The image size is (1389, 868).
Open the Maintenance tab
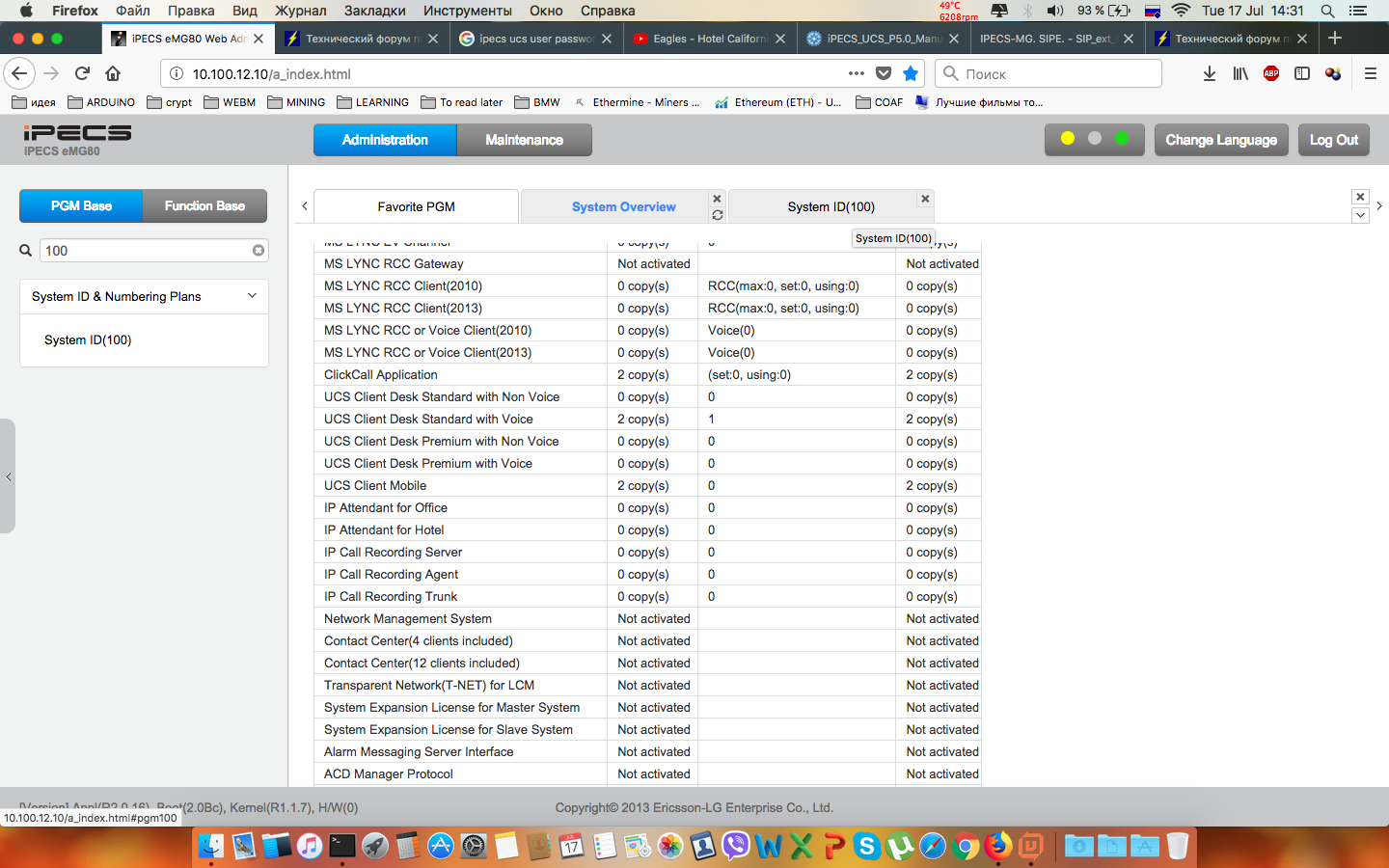click(524, 140)
